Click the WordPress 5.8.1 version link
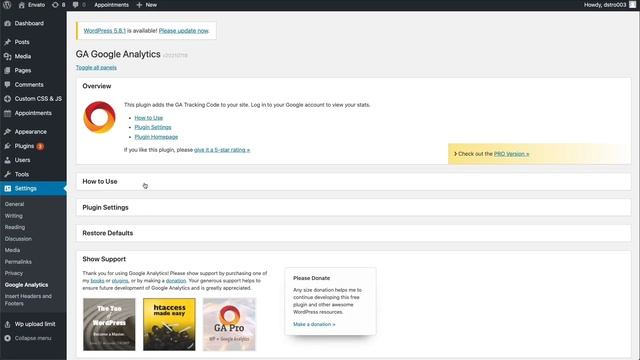The height and width of the screenshot is (360, 640). 104,31
